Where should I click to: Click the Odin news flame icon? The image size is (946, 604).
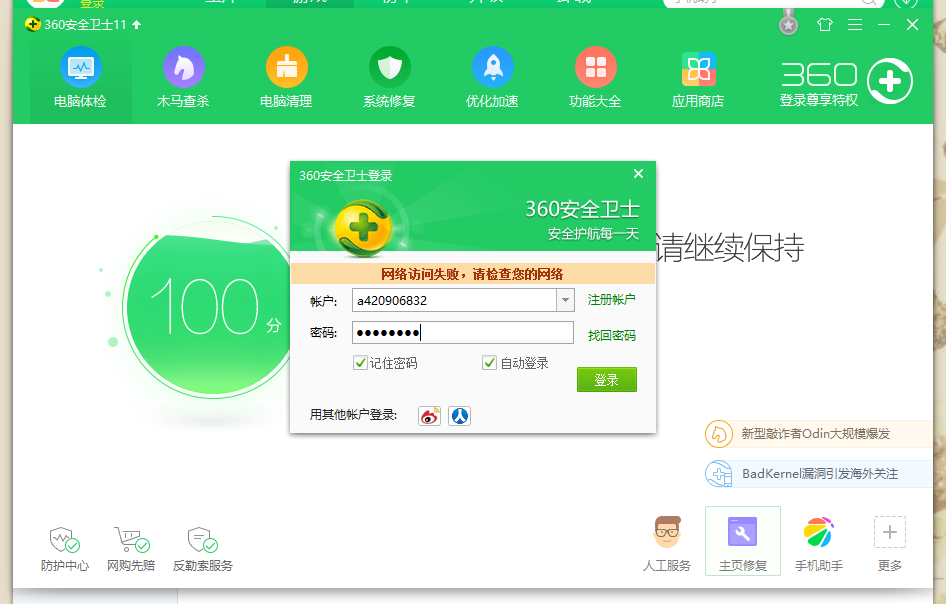[x=719, y=434]
